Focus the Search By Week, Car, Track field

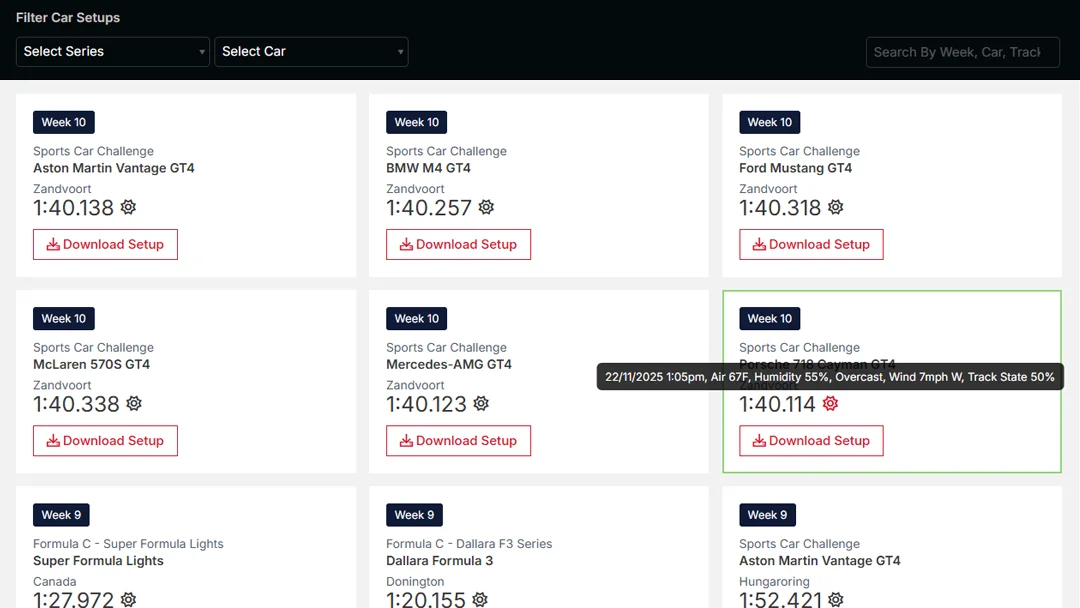(962, 52)
